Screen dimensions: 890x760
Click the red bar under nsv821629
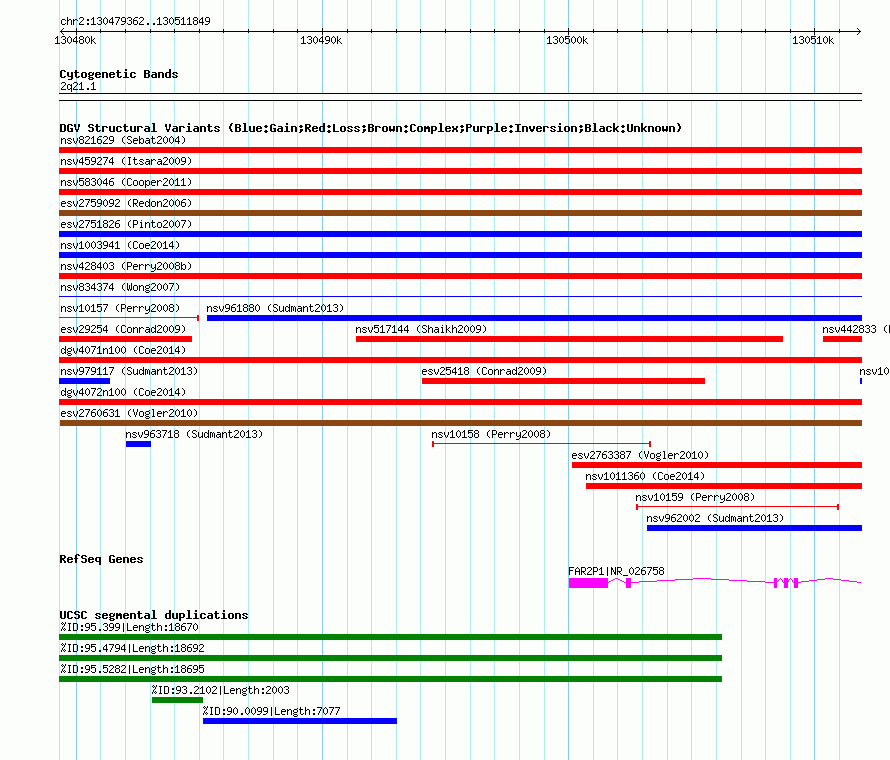[x=460, y=150]
